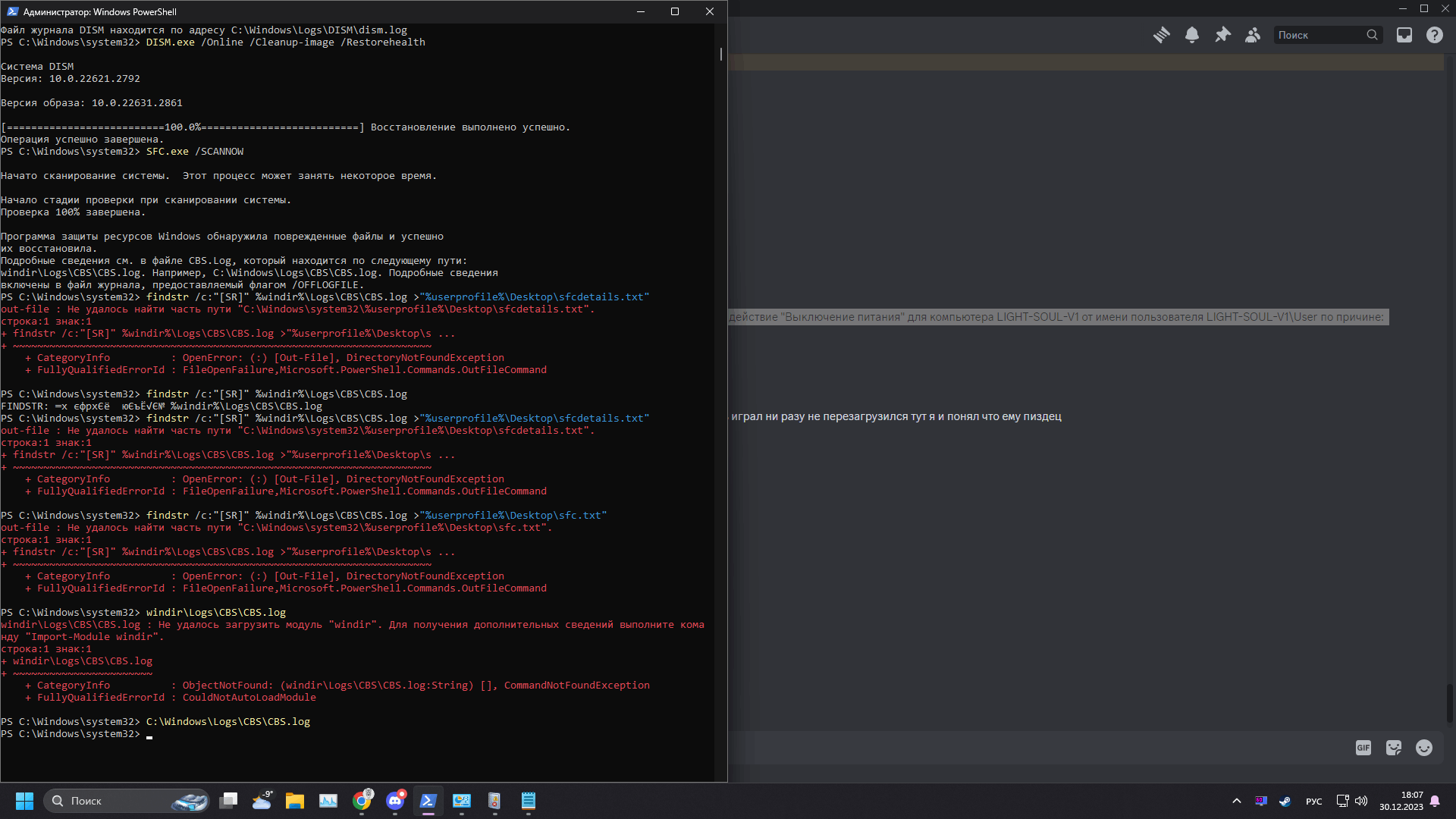The width and height of the screenshot is (1456, 819).
Task: Show pinned messages in Discord
Action: pyautogui.click(x=1222, y=35)
